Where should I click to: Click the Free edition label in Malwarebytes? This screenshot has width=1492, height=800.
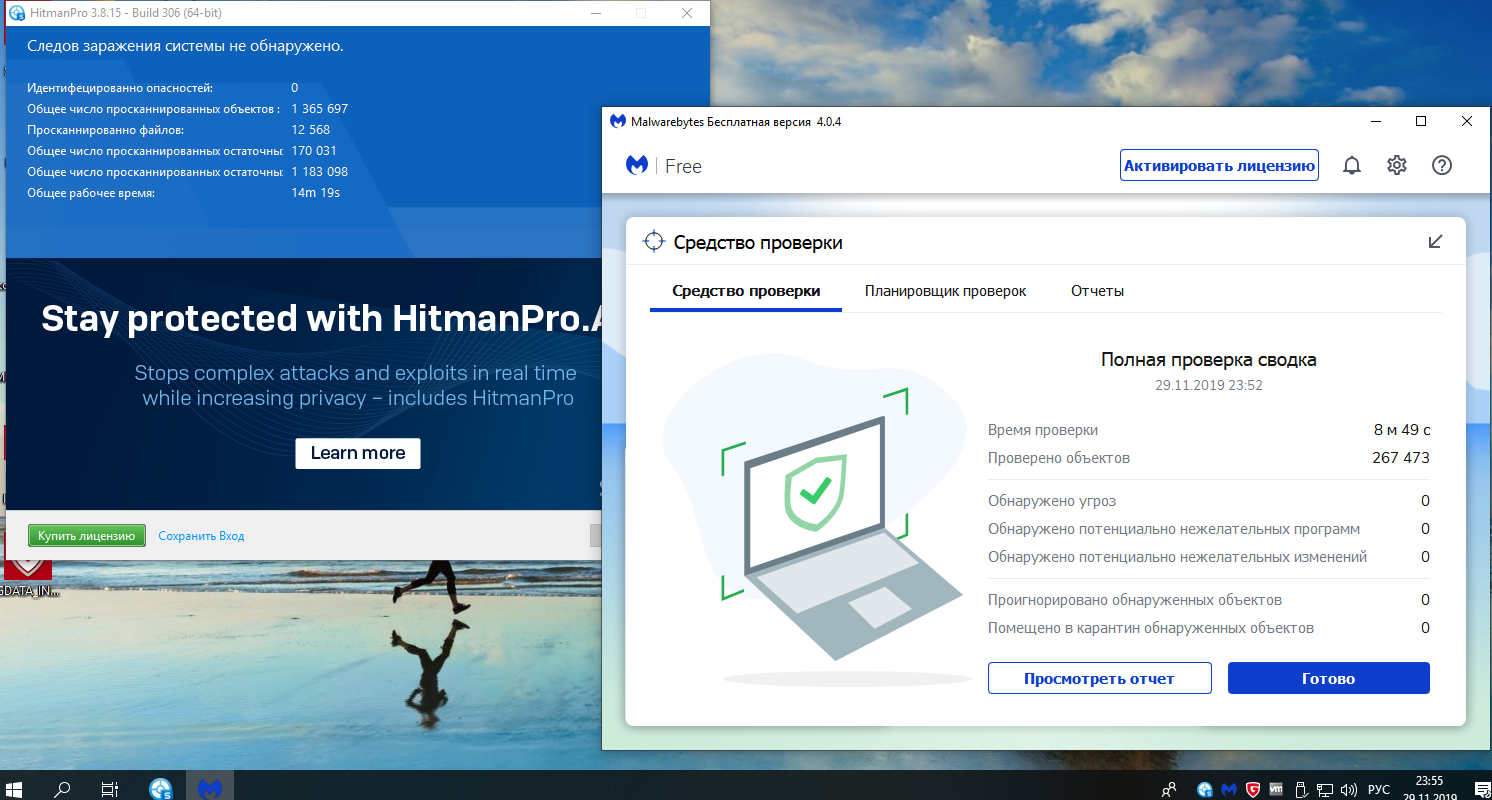(684, 166)
